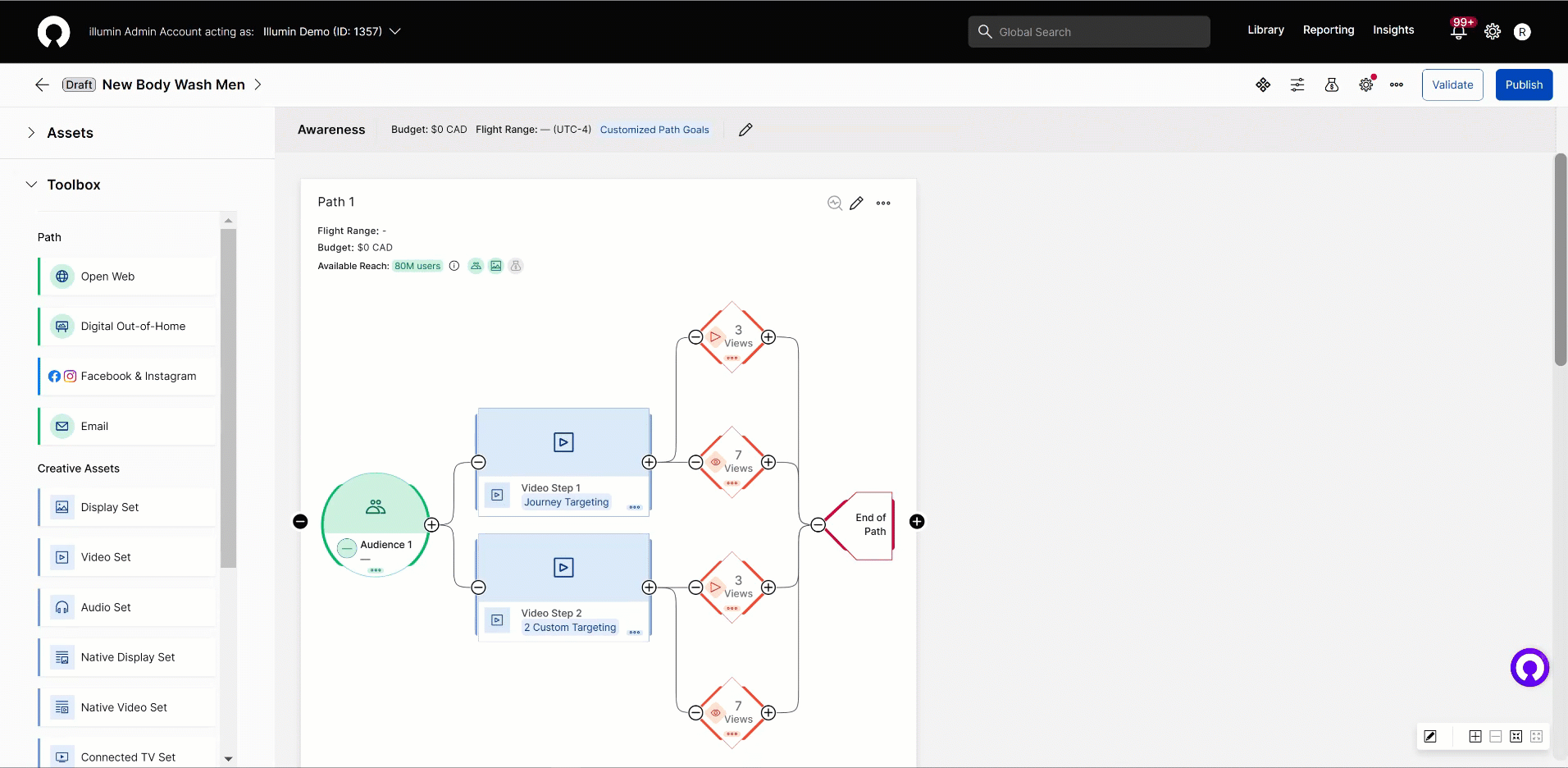This screenshot has height=768, width=1568.
Task: Collapse the Toolbox section
Action: click(31, 185)
